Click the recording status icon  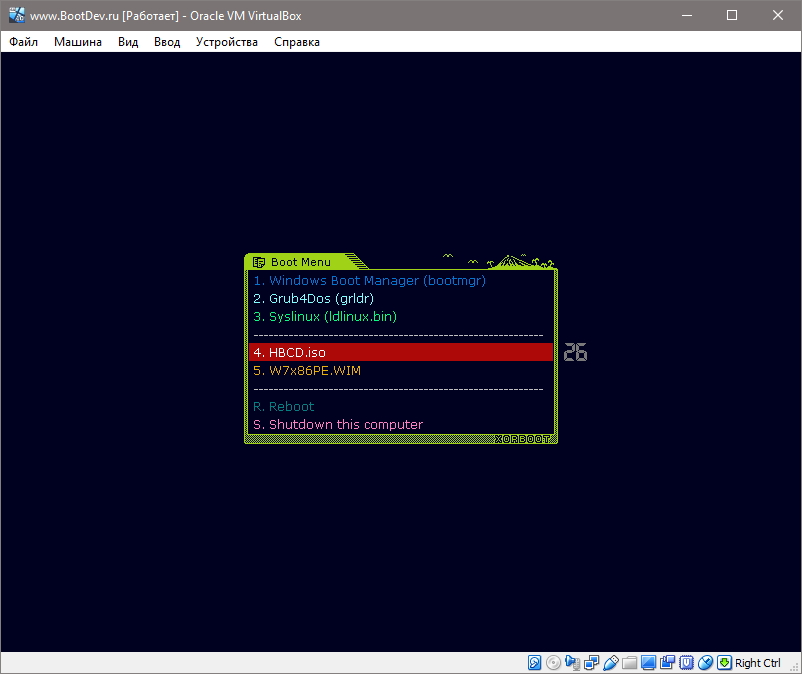point(667,662)
